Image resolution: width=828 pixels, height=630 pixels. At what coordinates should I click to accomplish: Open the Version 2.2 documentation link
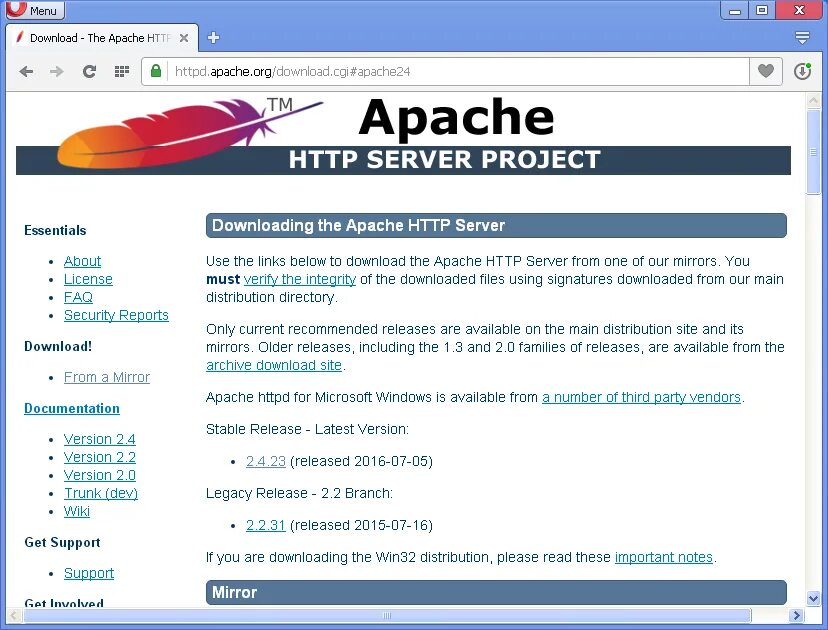coord(100,457)
